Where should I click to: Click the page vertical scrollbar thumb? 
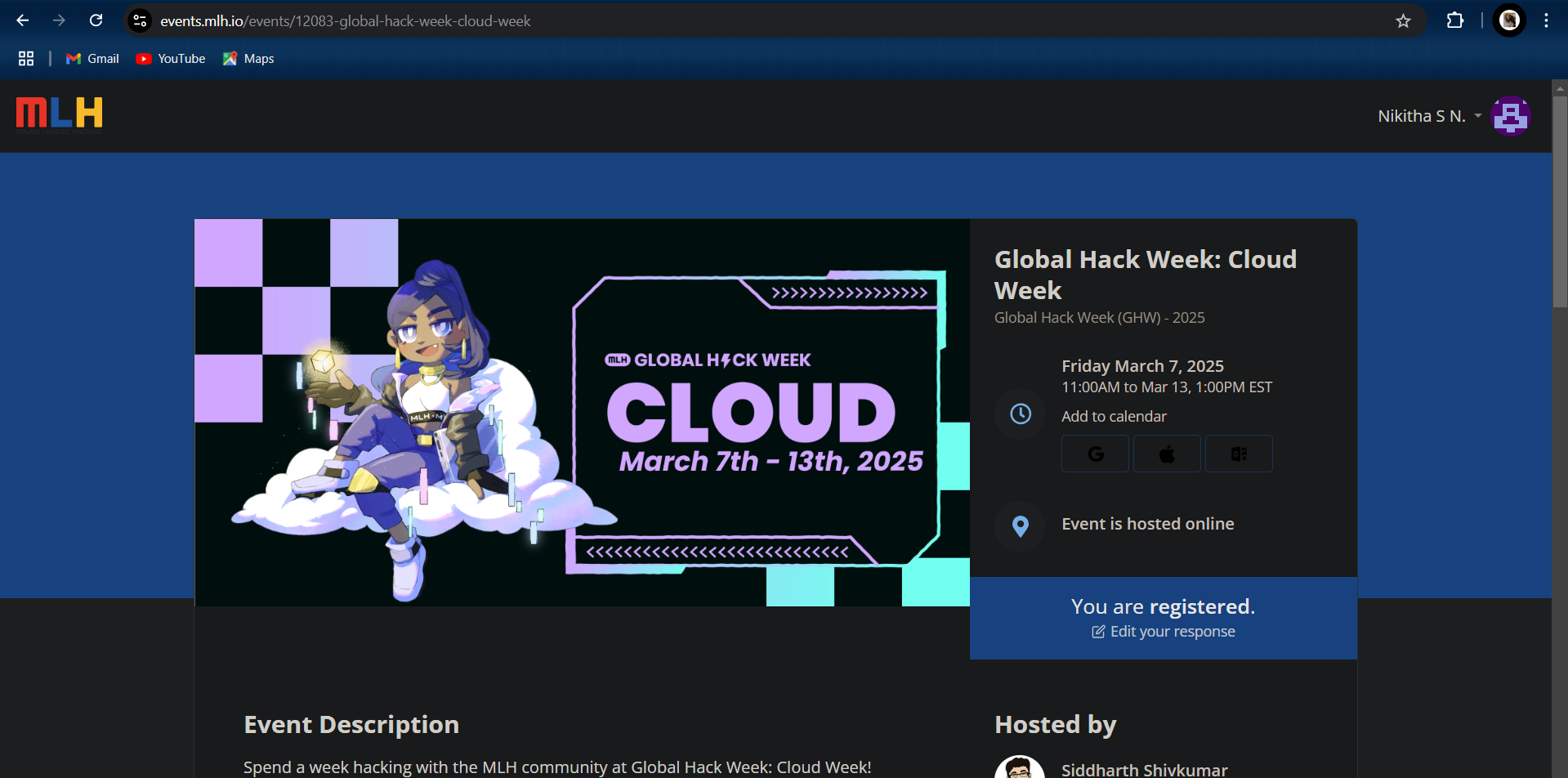[x=1560, y=202]
